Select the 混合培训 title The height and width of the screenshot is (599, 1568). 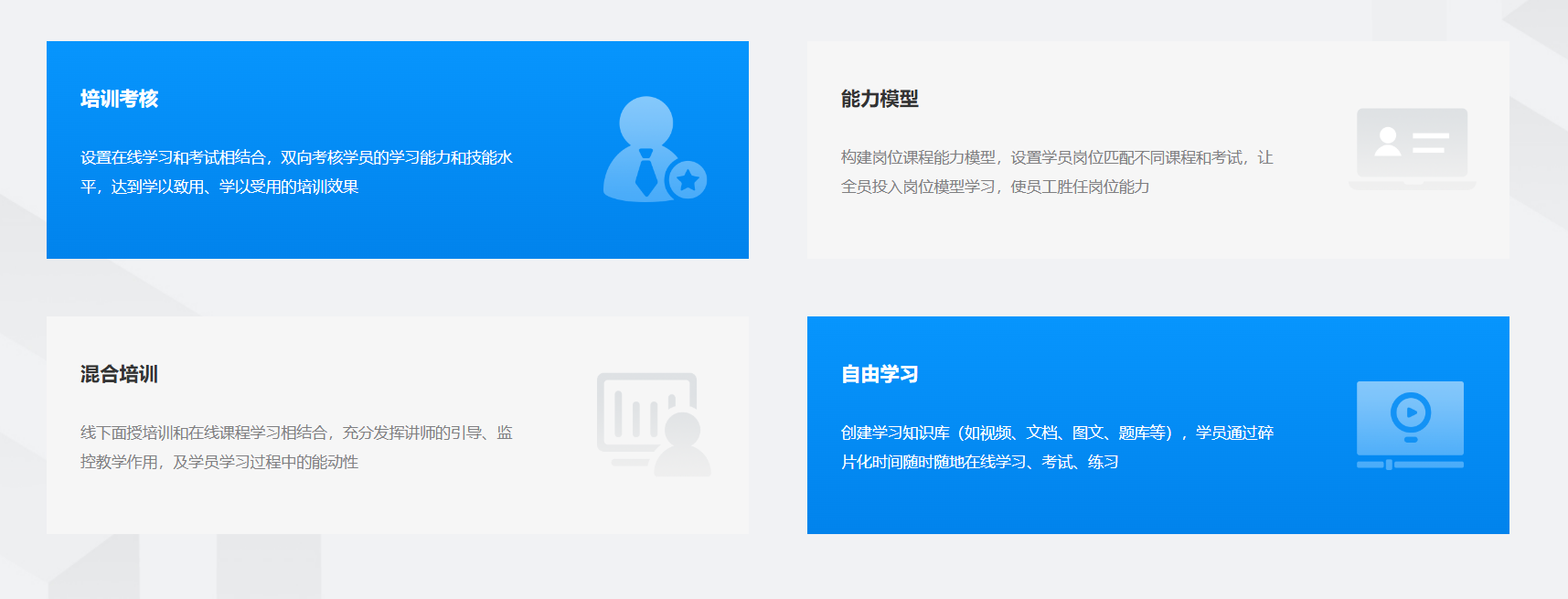tap(119, 374)
